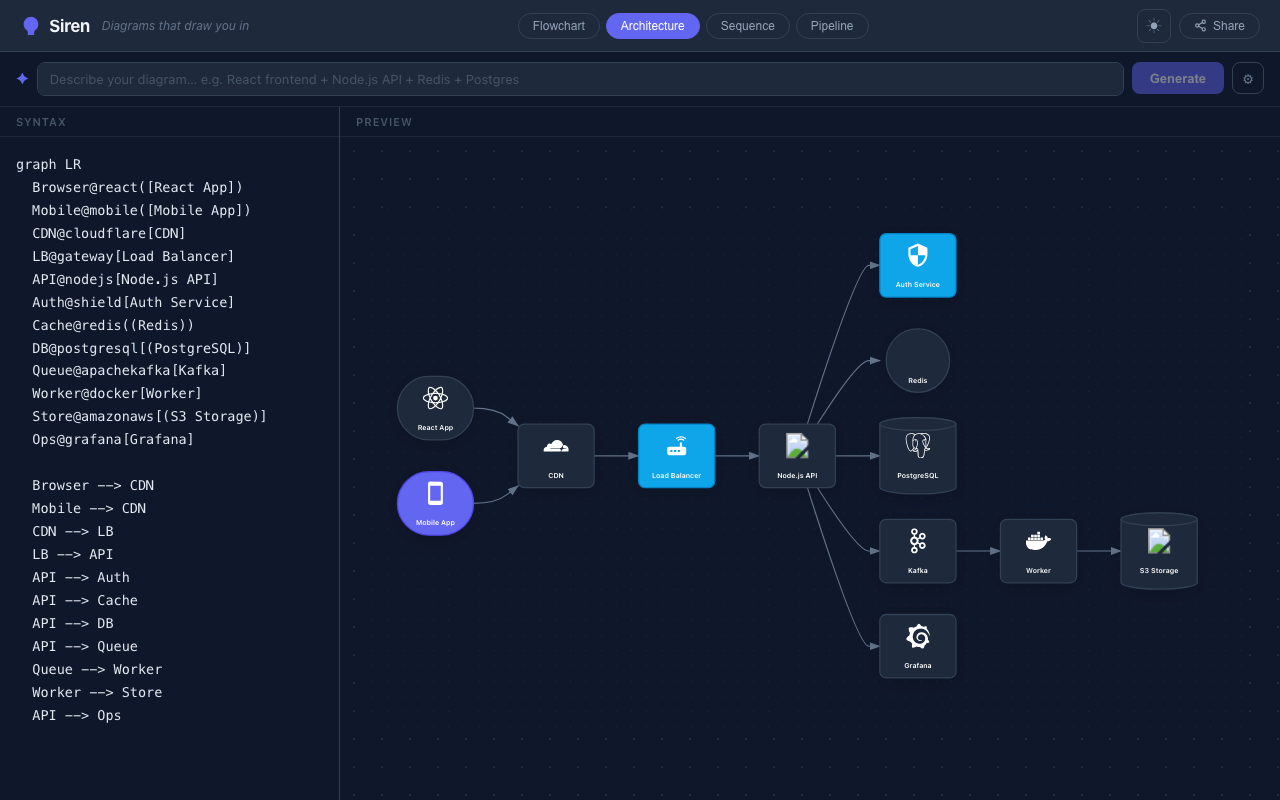Image resolution: width=1280 pixels, height=800 pixels.
Task: Click the 'graph LR' syntax line
Action: click(49, 164)
